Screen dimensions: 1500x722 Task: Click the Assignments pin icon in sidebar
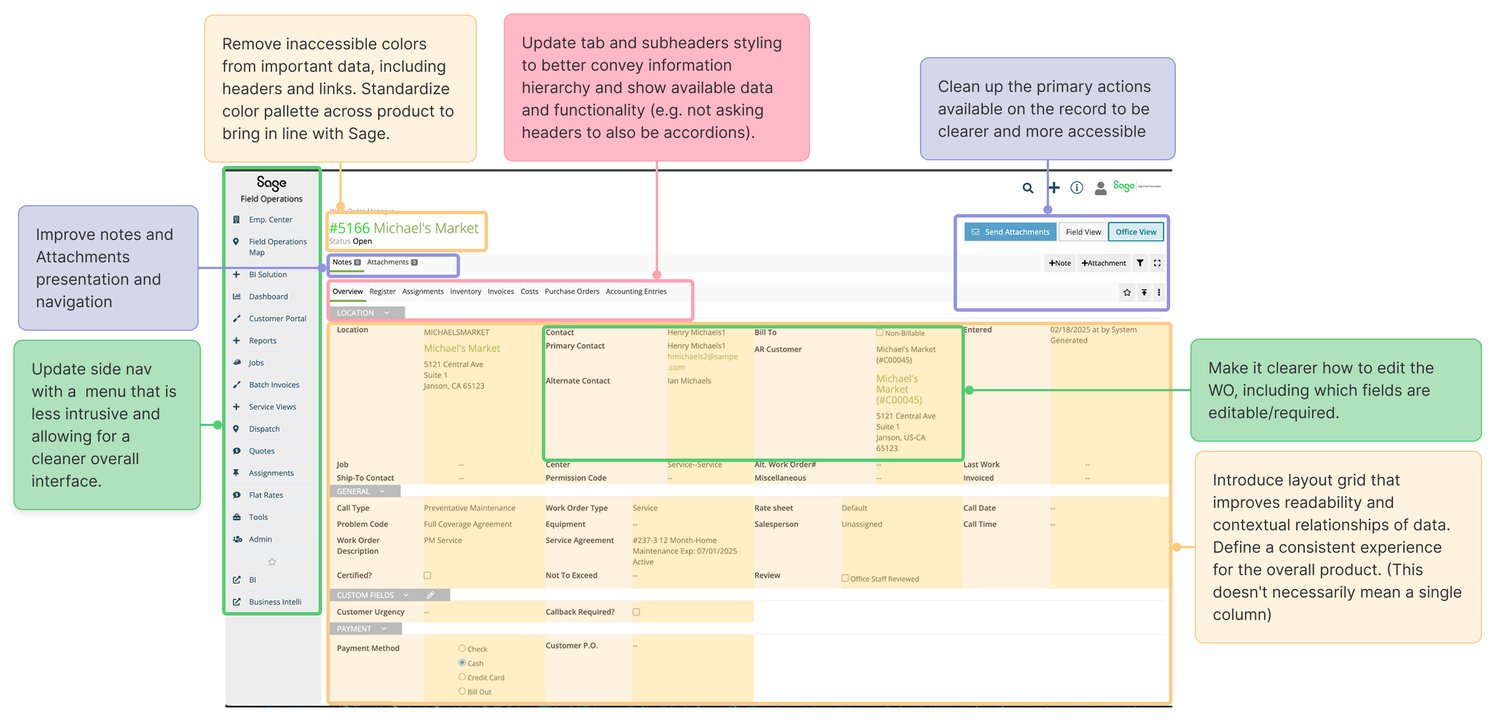[236, 472]
